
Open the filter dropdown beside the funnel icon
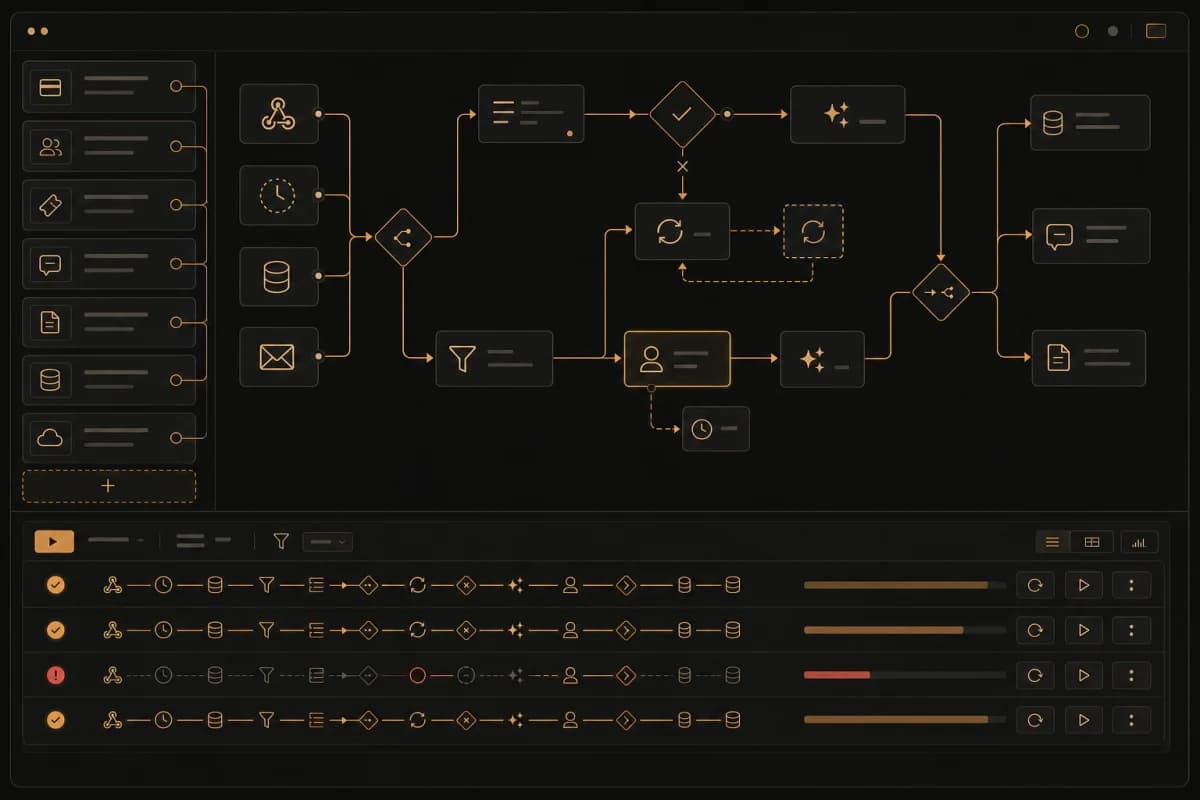coord(327,541)
